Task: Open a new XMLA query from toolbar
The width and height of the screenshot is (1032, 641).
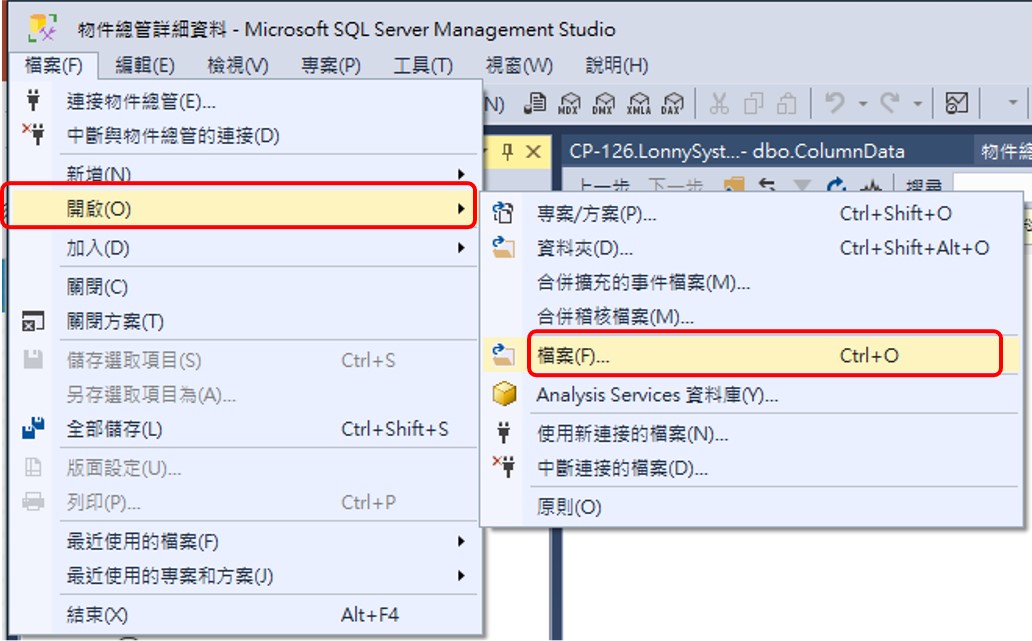Action: [x=638, y=103]
